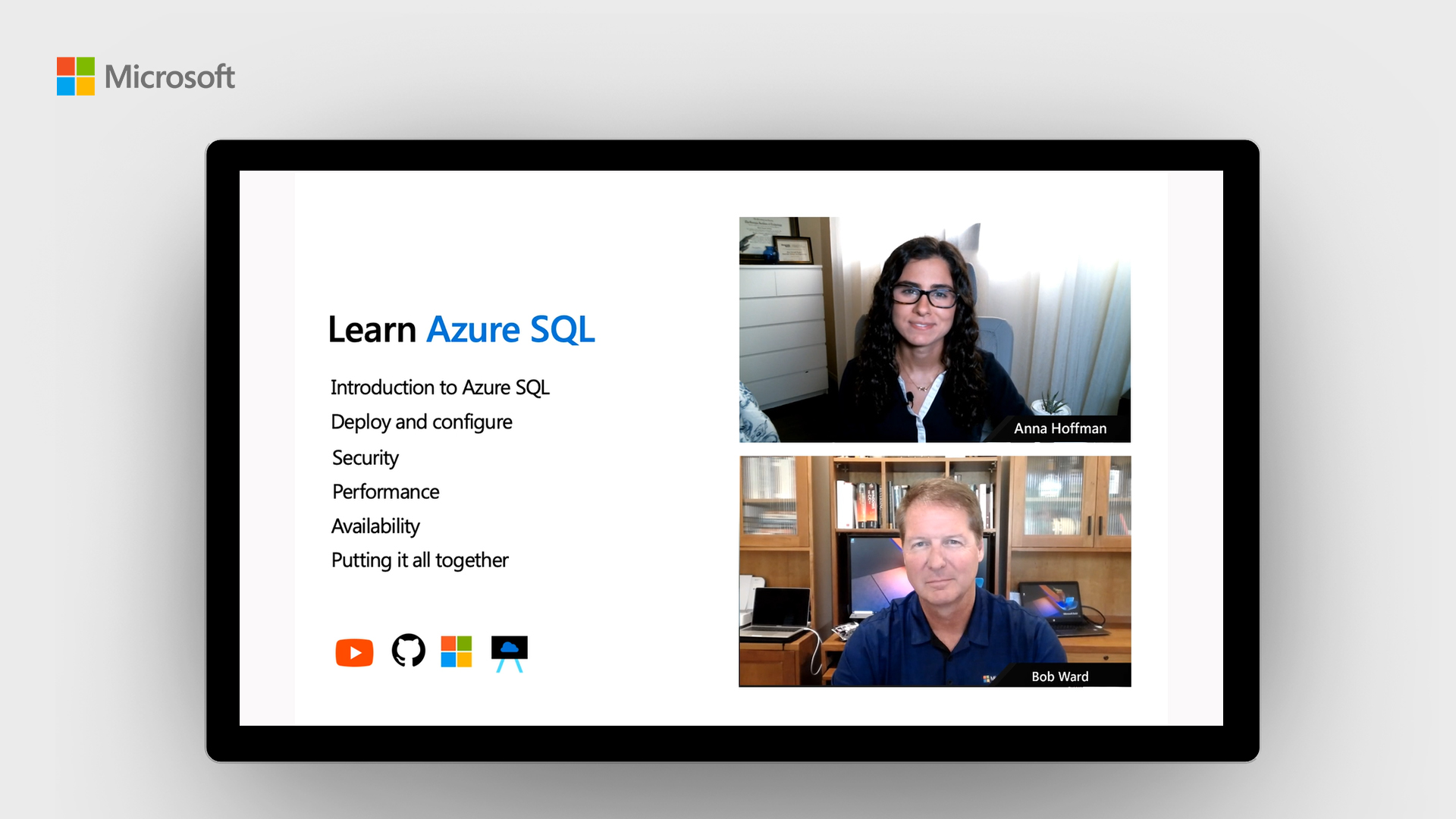Select 'Putting it all together' from the list

click(x=419, y=560)
